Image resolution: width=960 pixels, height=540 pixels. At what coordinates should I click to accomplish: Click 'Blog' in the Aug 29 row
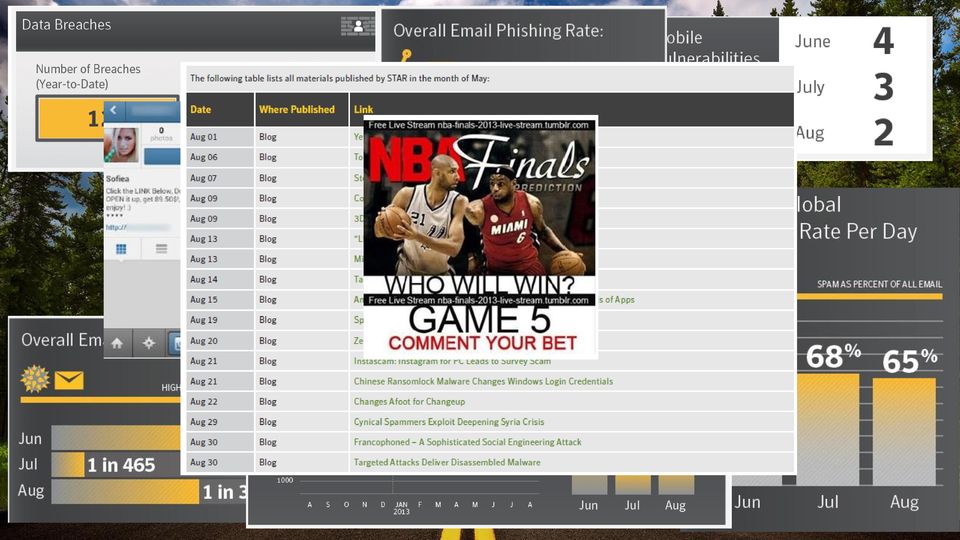[268, 422]
